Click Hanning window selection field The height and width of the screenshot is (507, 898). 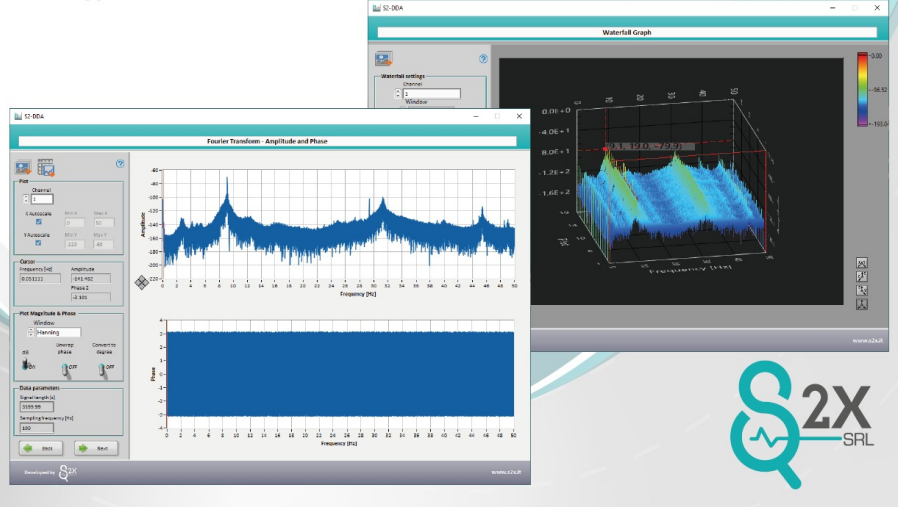click(x=58, y=332)
